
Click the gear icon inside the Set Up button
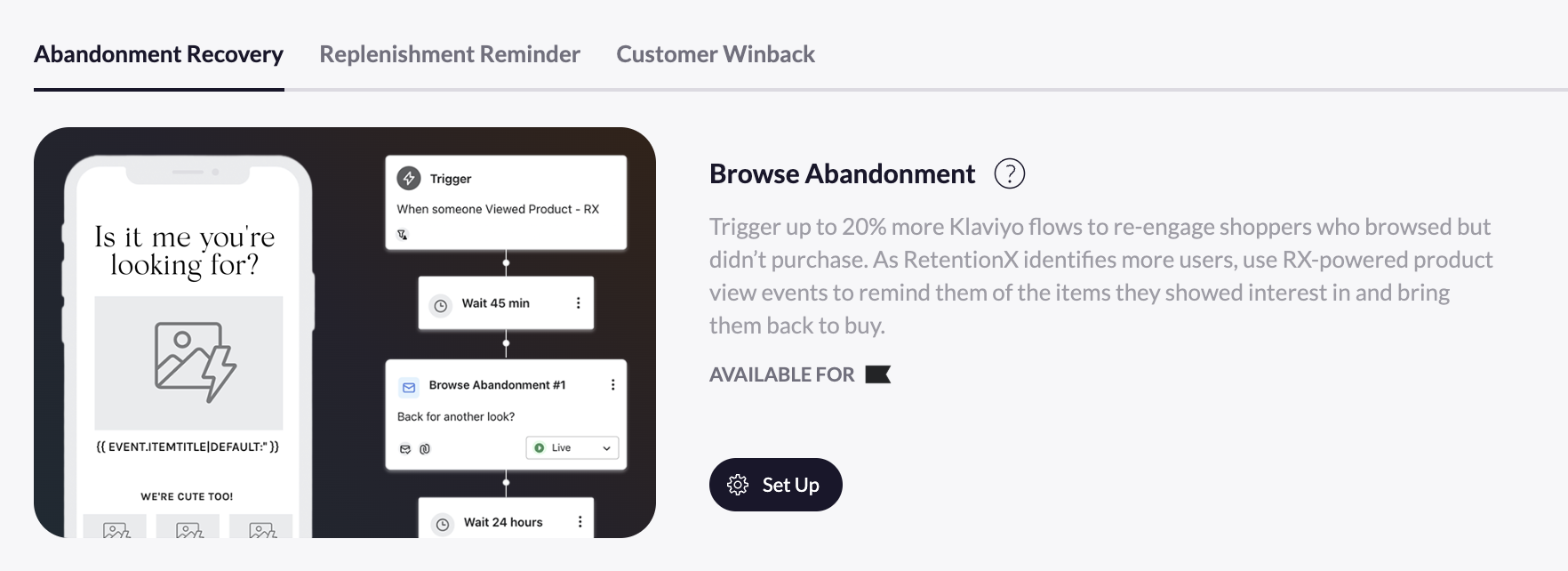[x=737, y=484]
